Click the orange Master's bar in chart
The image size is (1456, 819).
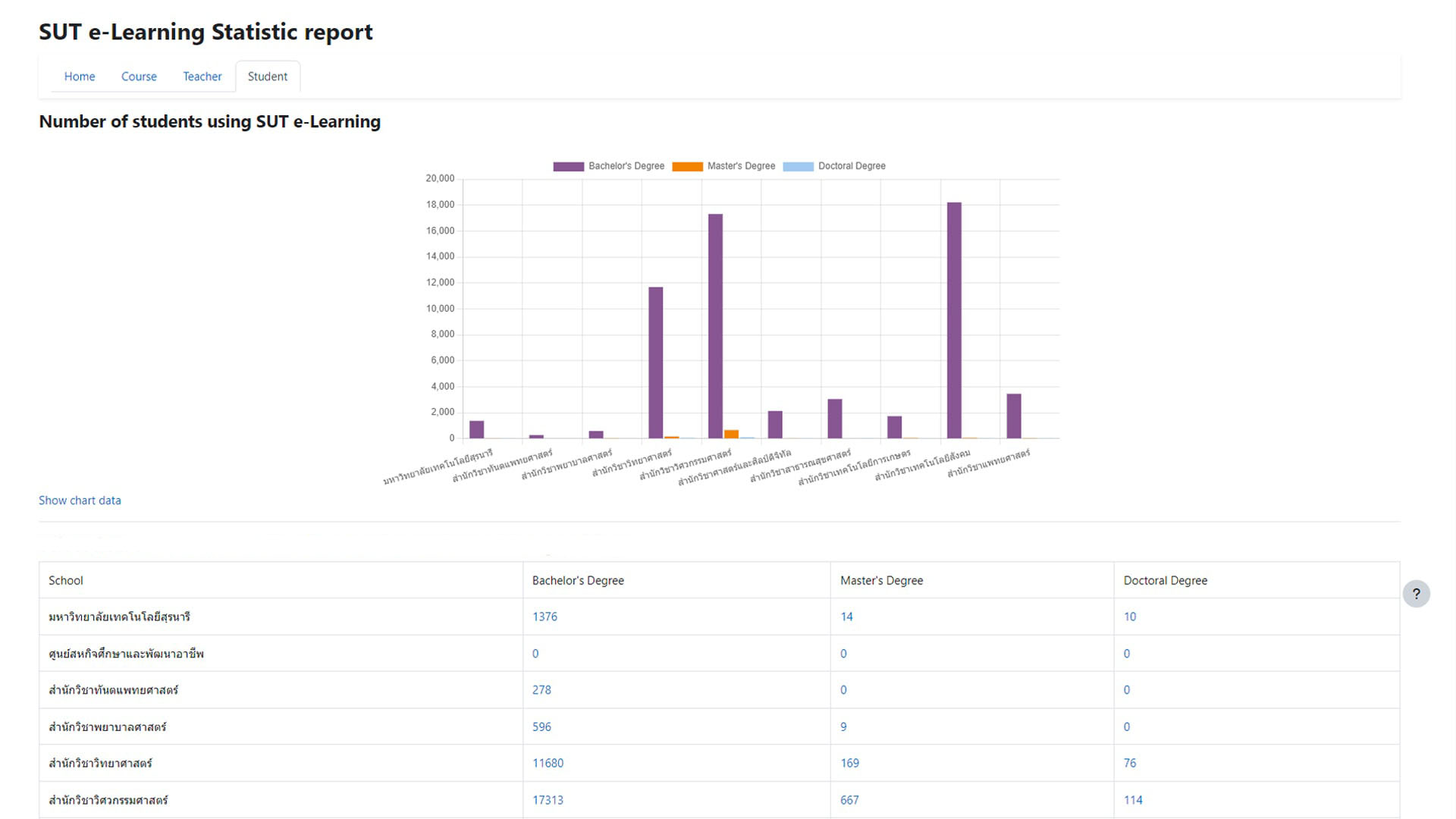pos(731,434)
